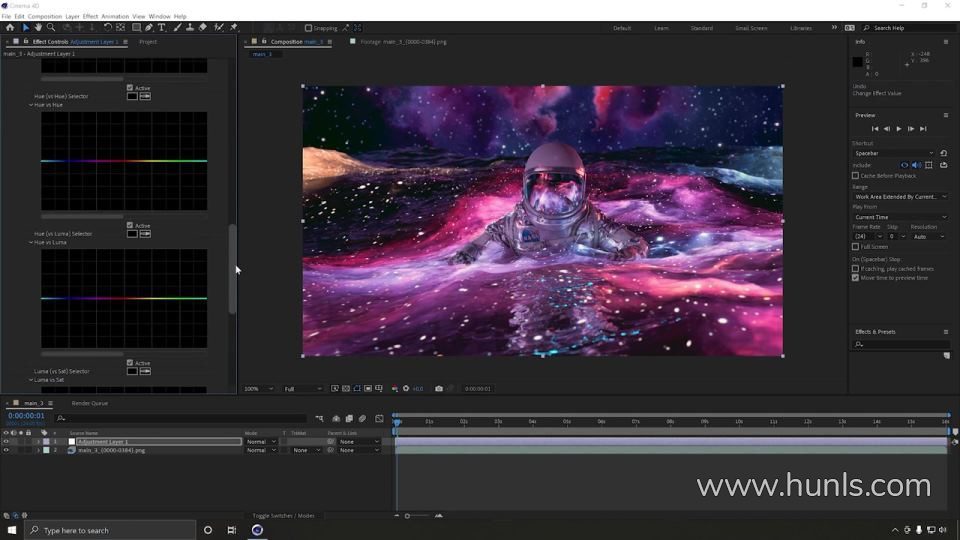Image resolution: width=960 pixels, height=540 pixels.
Task: Open the composition mini-flowchart icon in timeline
Action: (x=320, y=419)
